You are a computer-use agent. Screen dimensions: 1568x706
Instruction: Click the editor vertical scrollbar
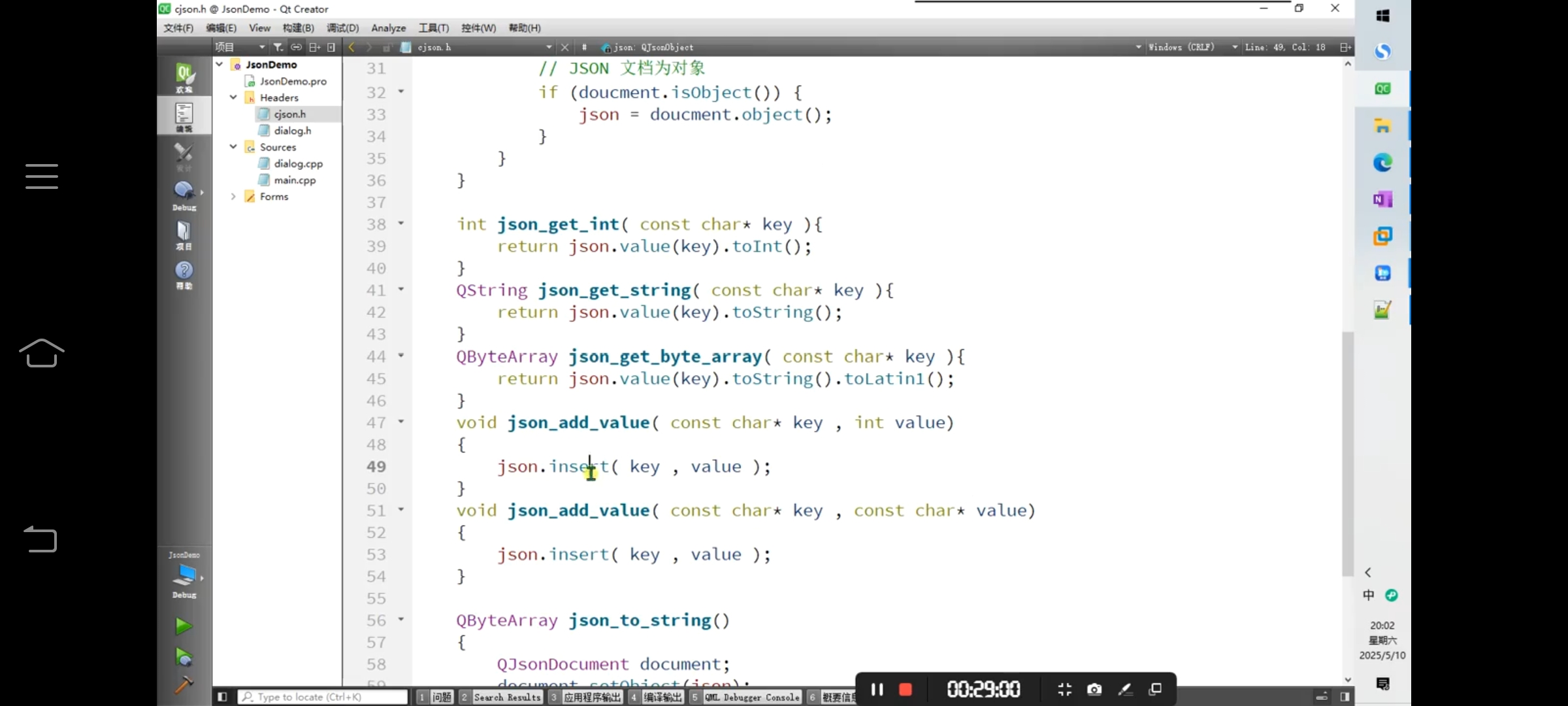click(1347, 454)
